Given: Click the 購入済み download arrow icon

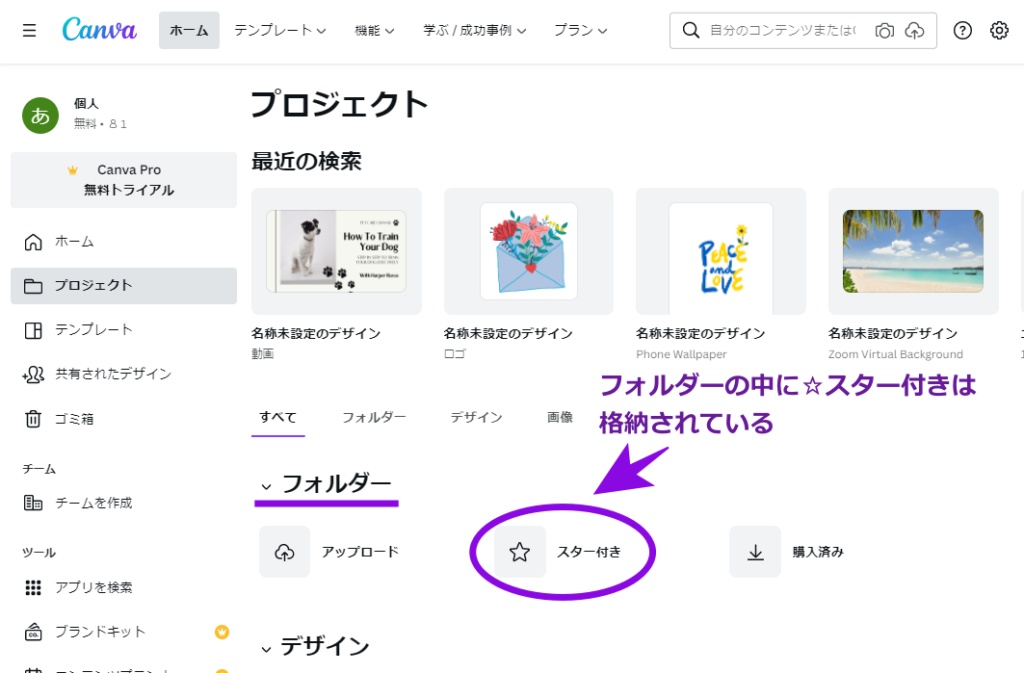Looking at the screenshot, I should point(755,552).
